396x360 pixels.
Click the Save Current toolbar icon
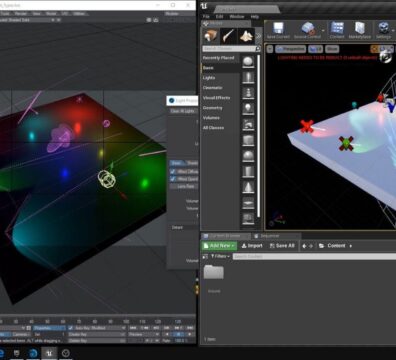pos(278,29)
